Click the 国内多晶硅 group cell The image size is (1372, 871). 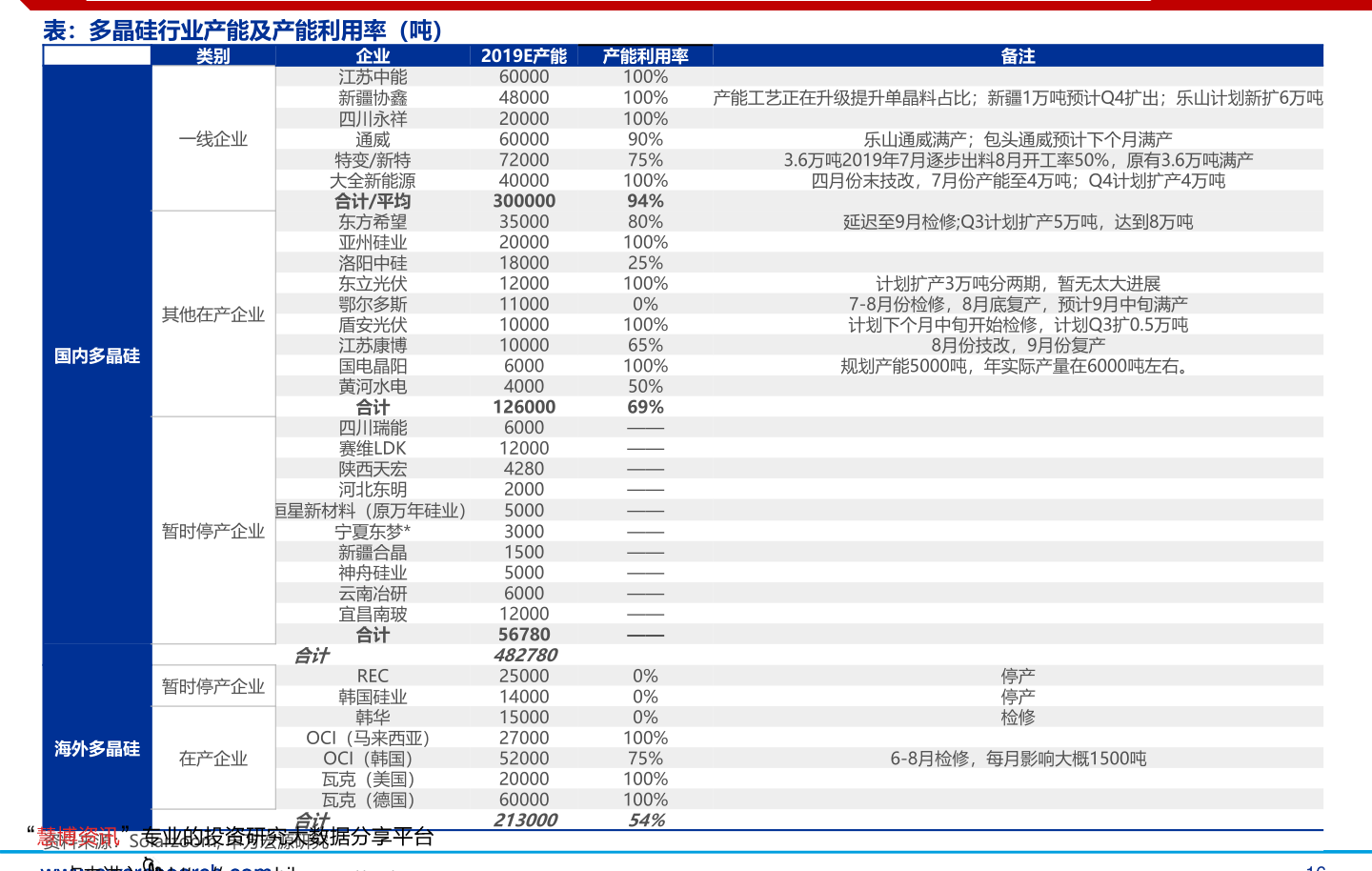[97, 355]
